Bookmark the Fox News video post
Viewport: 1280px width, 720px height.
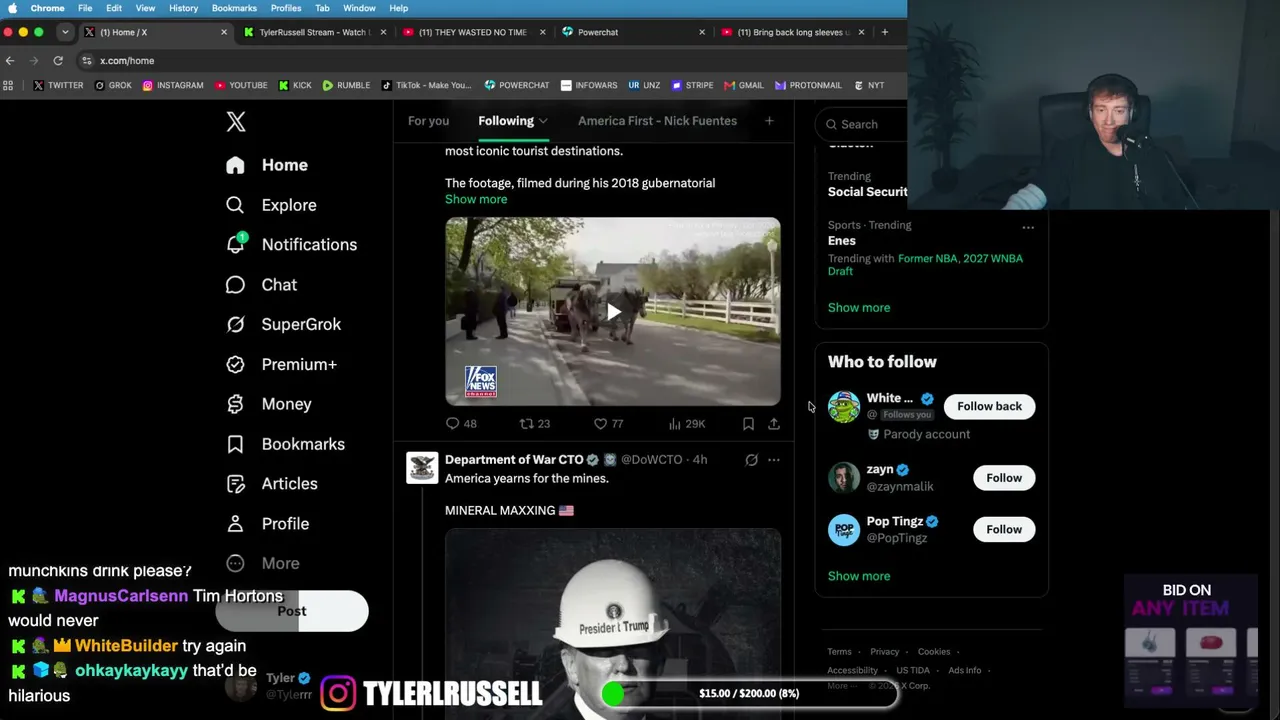pos(748,424)
